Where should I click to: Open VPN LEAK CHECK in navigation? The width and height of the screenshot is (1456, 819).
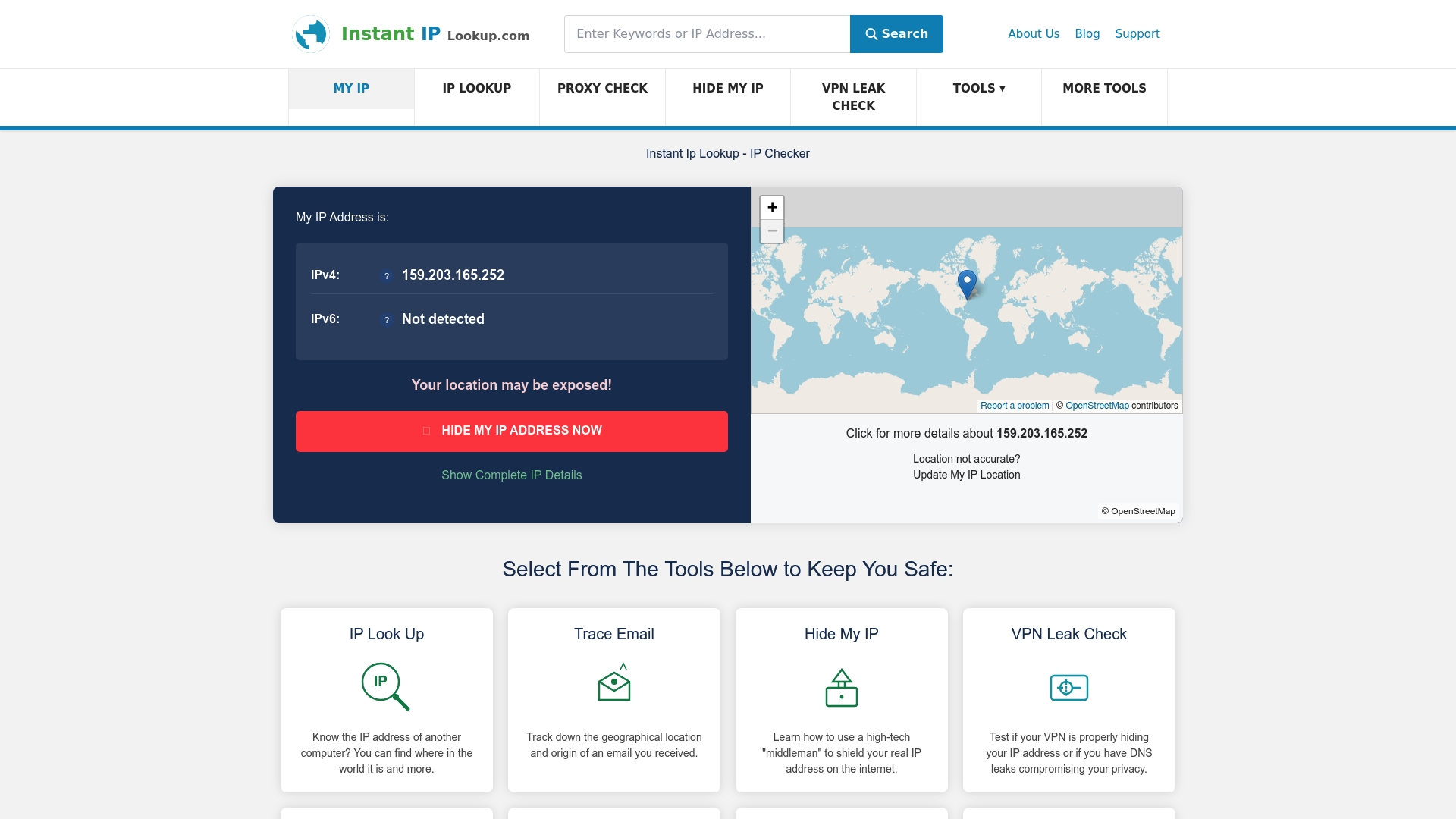(853, 97)
